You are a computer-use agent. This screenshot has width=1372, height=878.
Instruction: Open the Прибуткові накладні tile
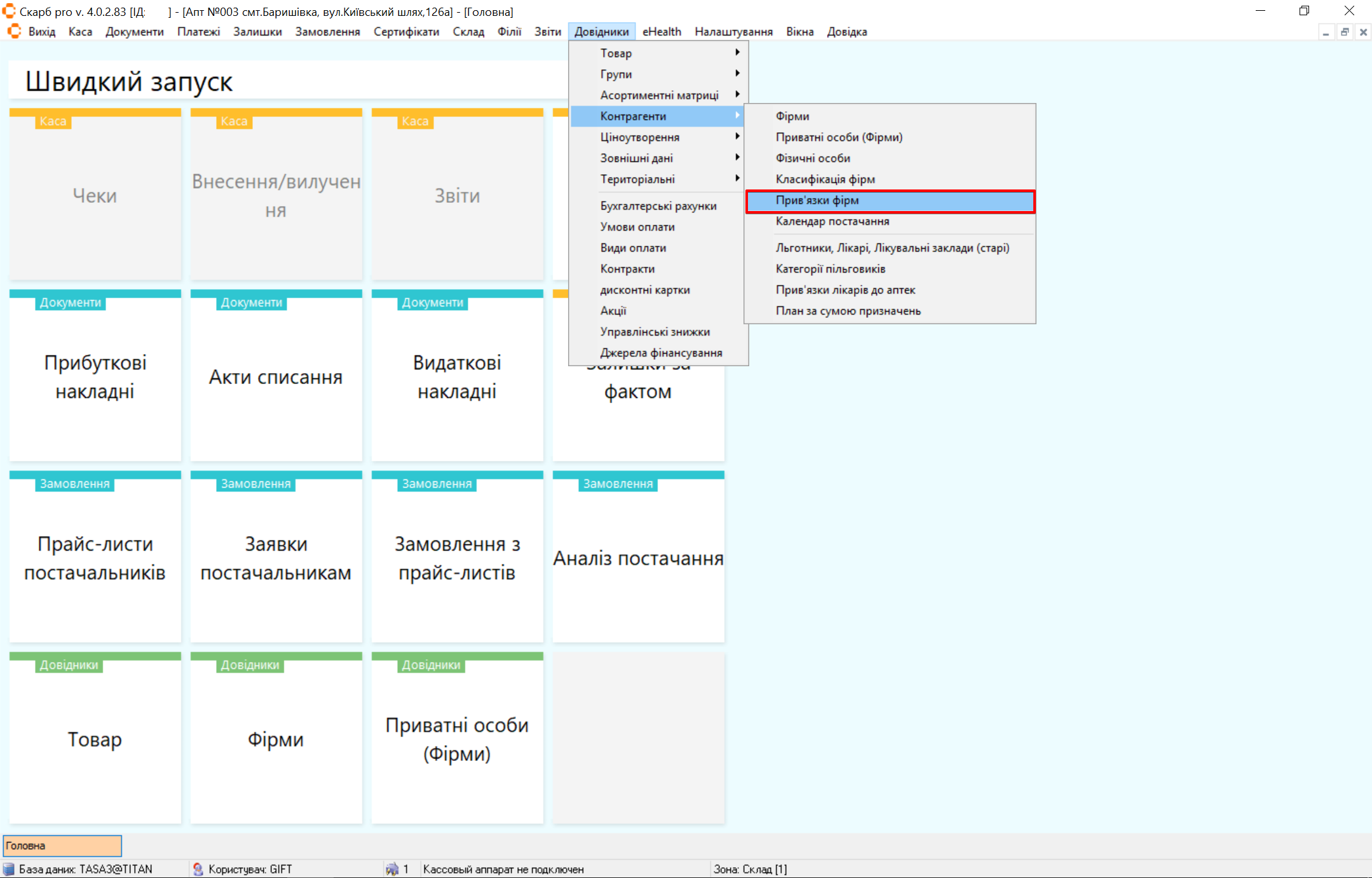95,376
